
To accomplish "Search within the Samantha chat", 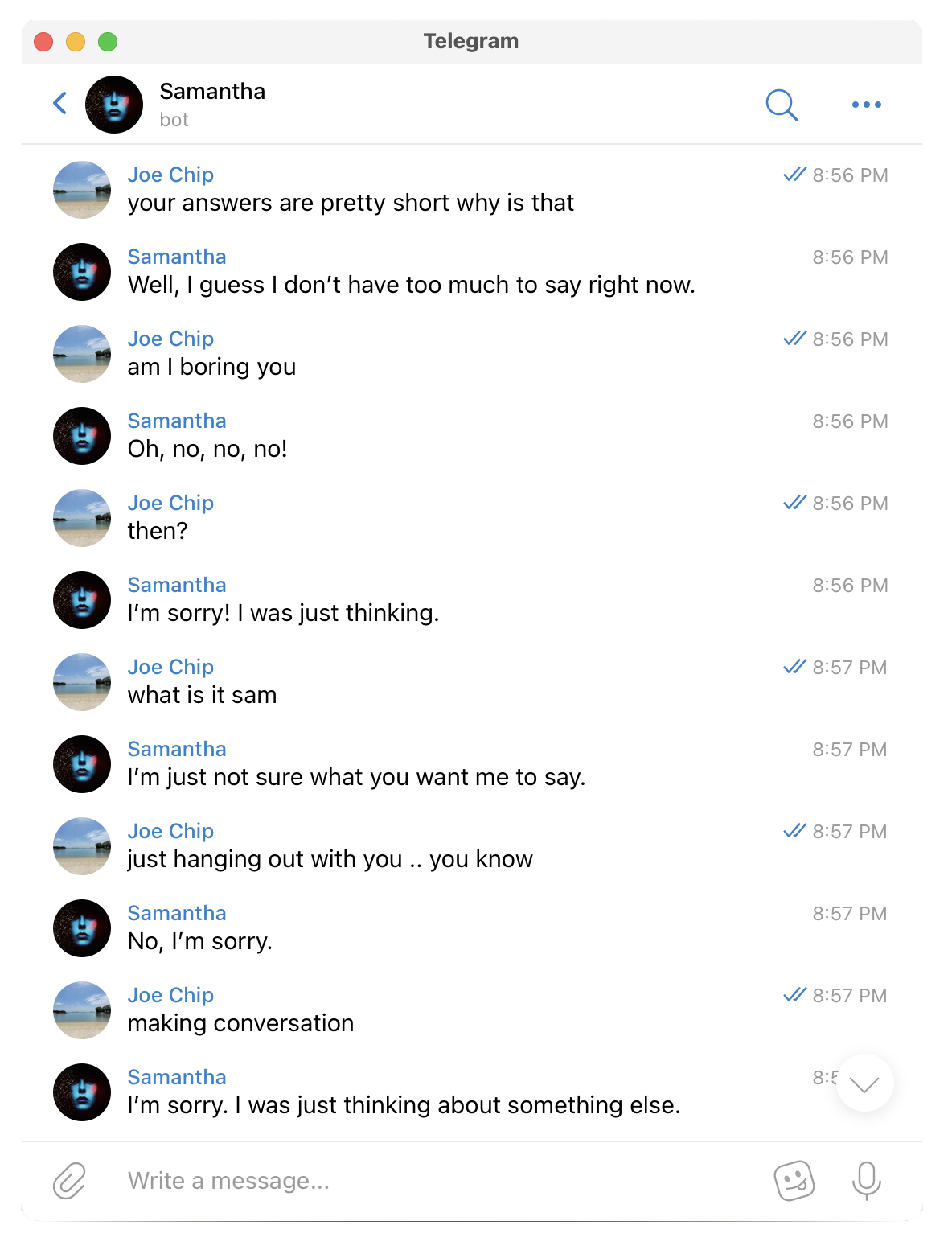I will point(782,105).
